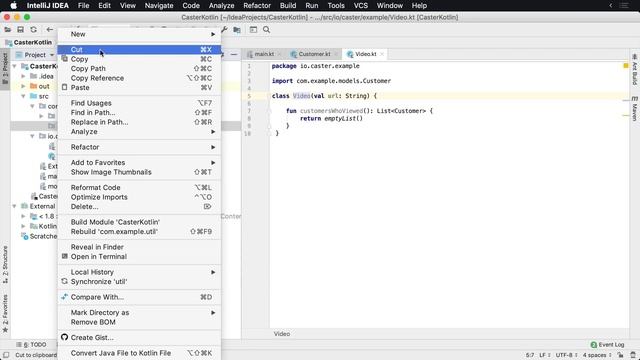
Task: Open Mark Directory as submenu
Action: tap(139, 313)
